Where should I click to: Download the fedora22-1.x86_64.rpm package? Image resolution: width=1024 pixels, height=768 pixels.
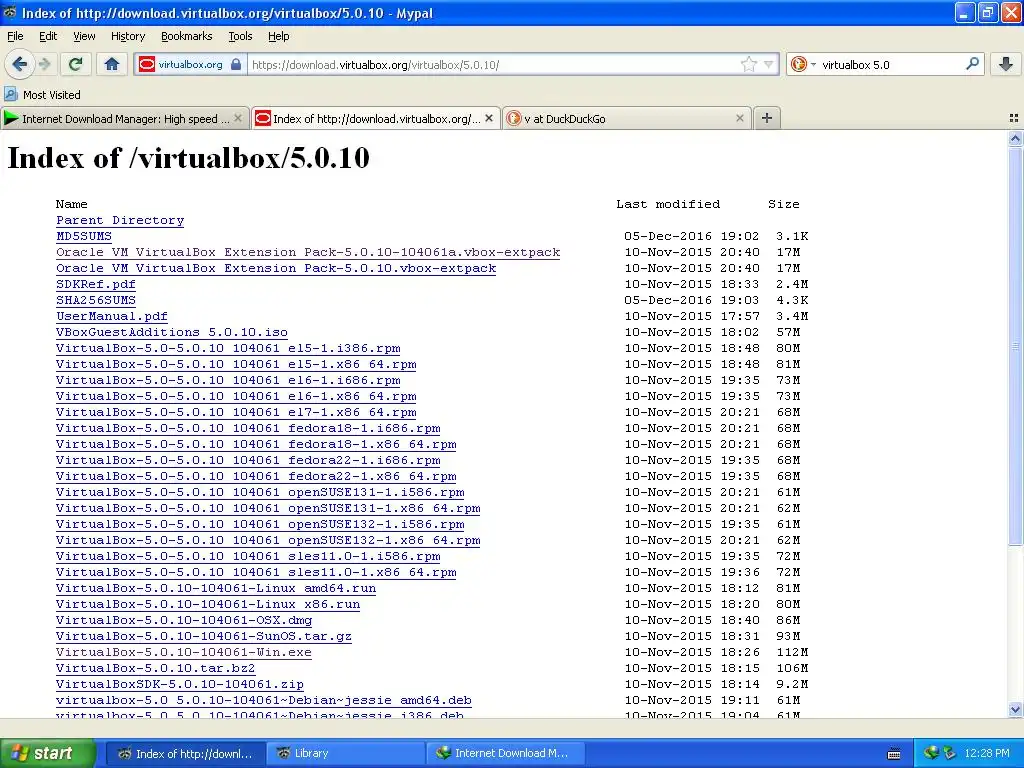point(256,476)
